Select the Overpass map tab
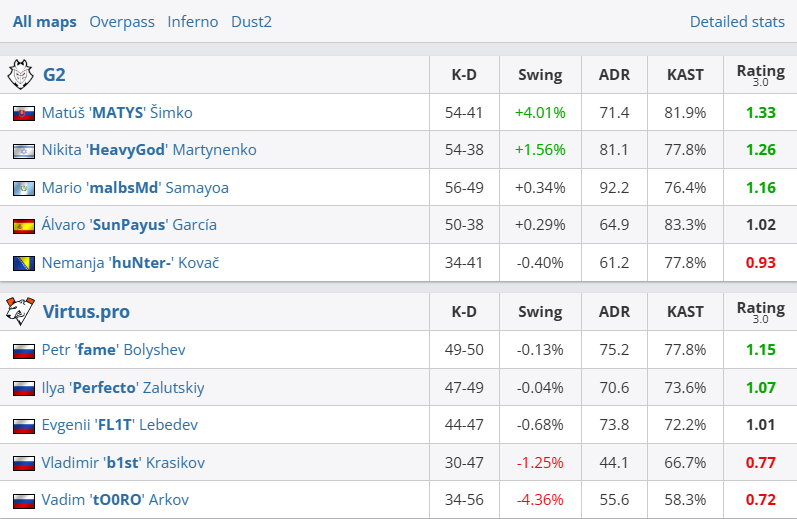This screenshot has height=519, width=797. pyautogui.click(x=122, y=22)
